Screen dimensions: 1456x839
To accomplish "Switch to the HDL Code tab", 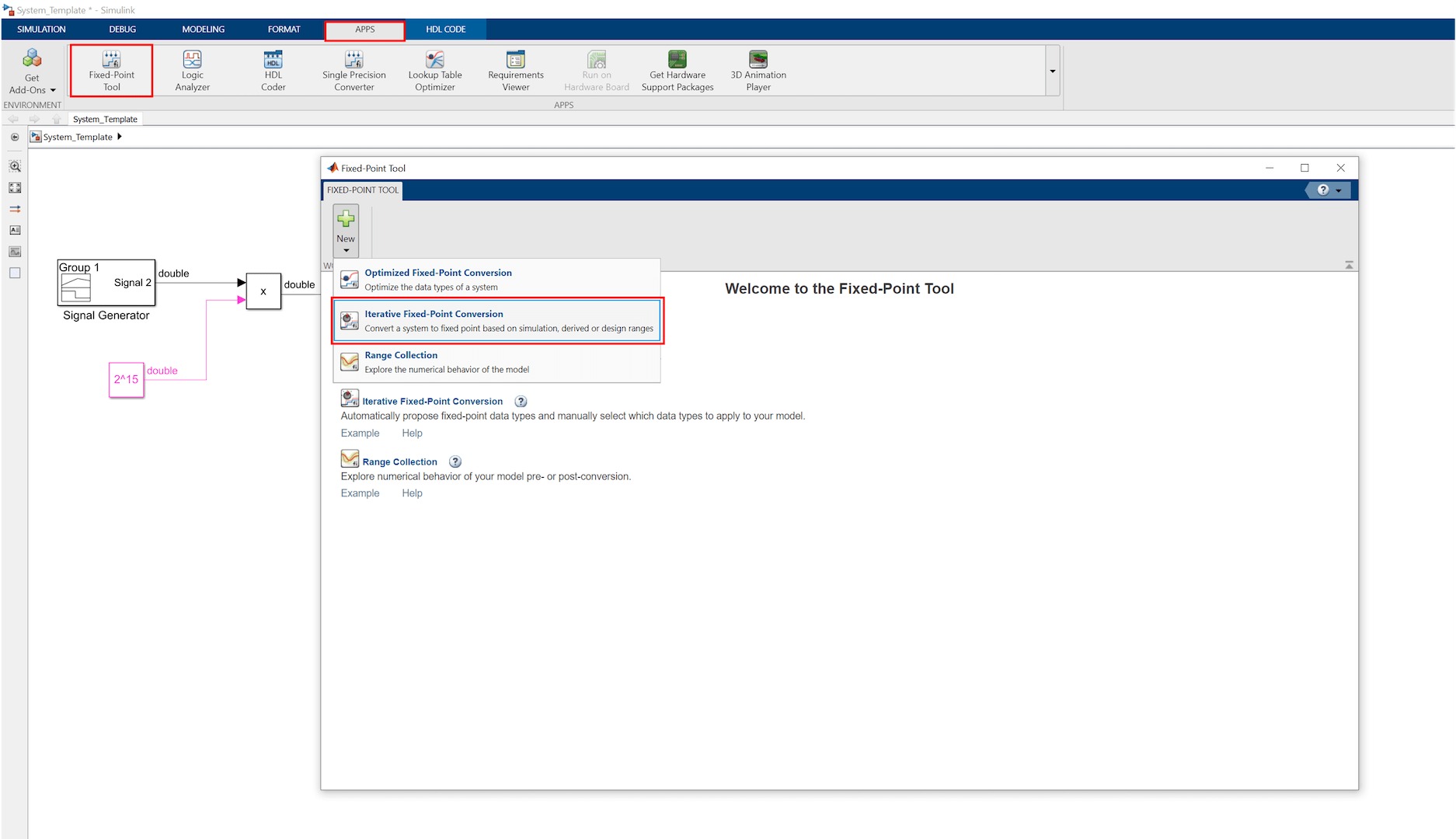I will click(445, 30).
